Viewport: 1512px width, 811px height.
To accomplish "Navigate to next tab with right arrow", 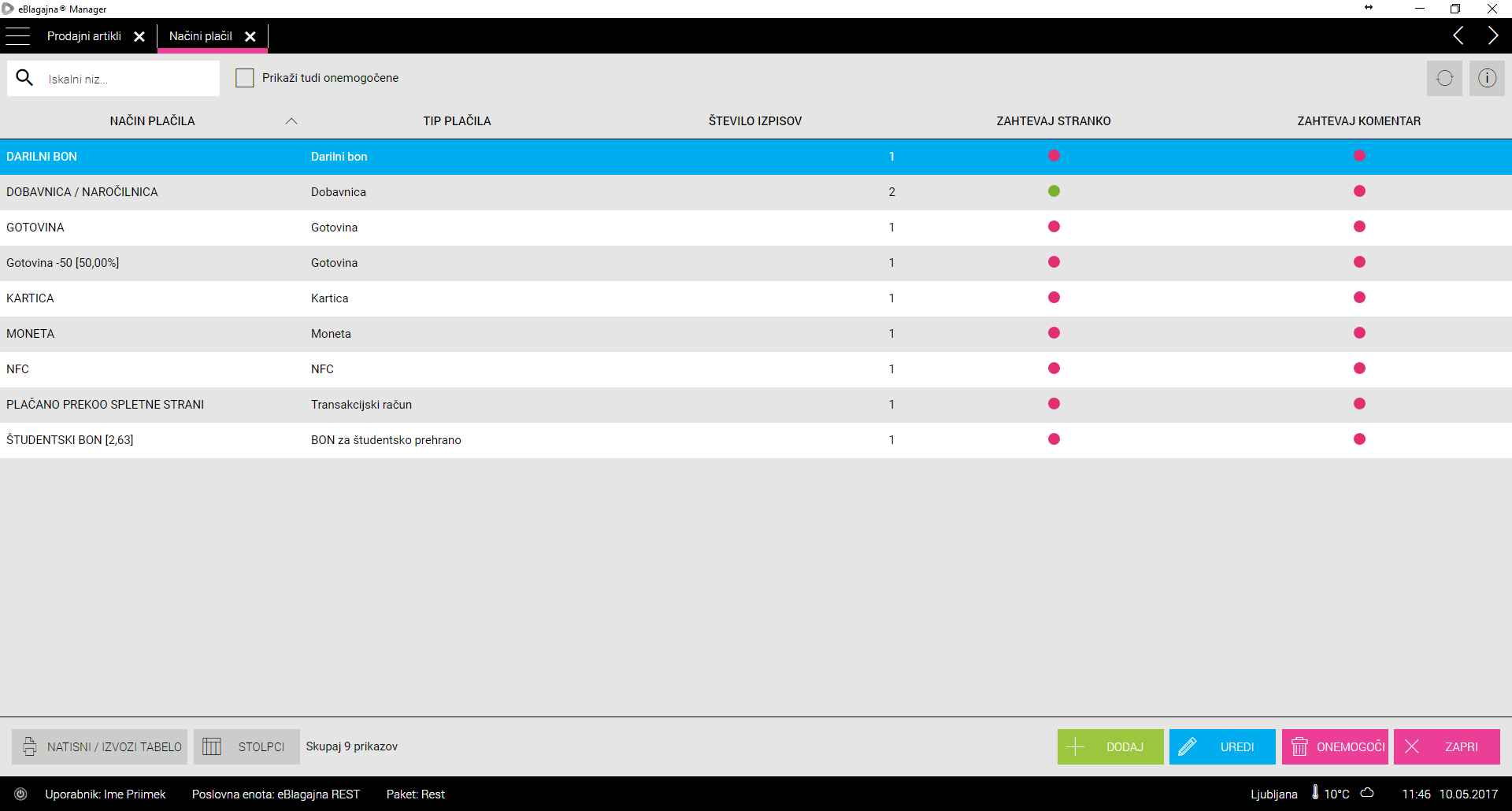I will pyautogui.click(x=1492, y=36).
